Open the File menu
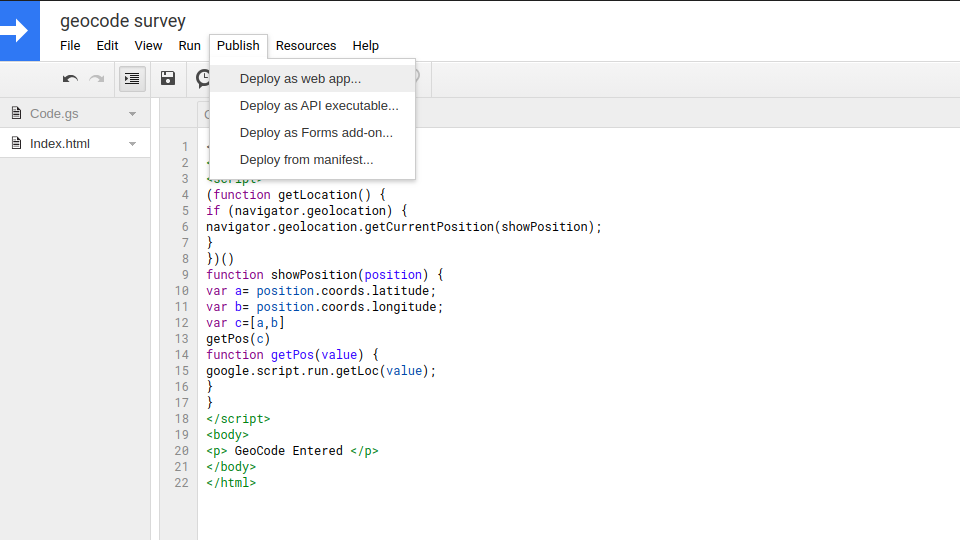The image size is (960, 540). (70, 46)
